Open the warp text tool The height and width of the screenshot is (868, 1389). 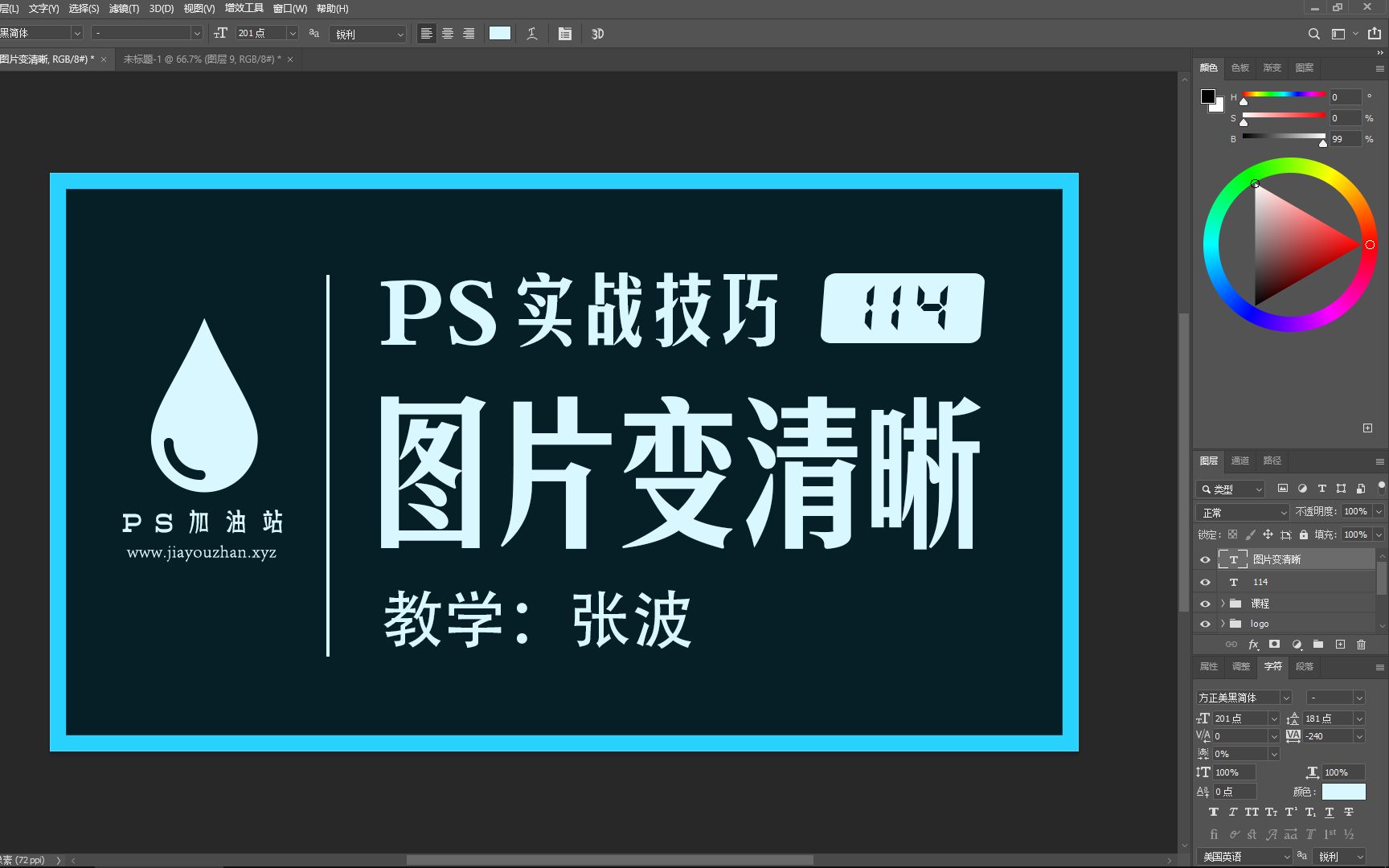[532, 34]
